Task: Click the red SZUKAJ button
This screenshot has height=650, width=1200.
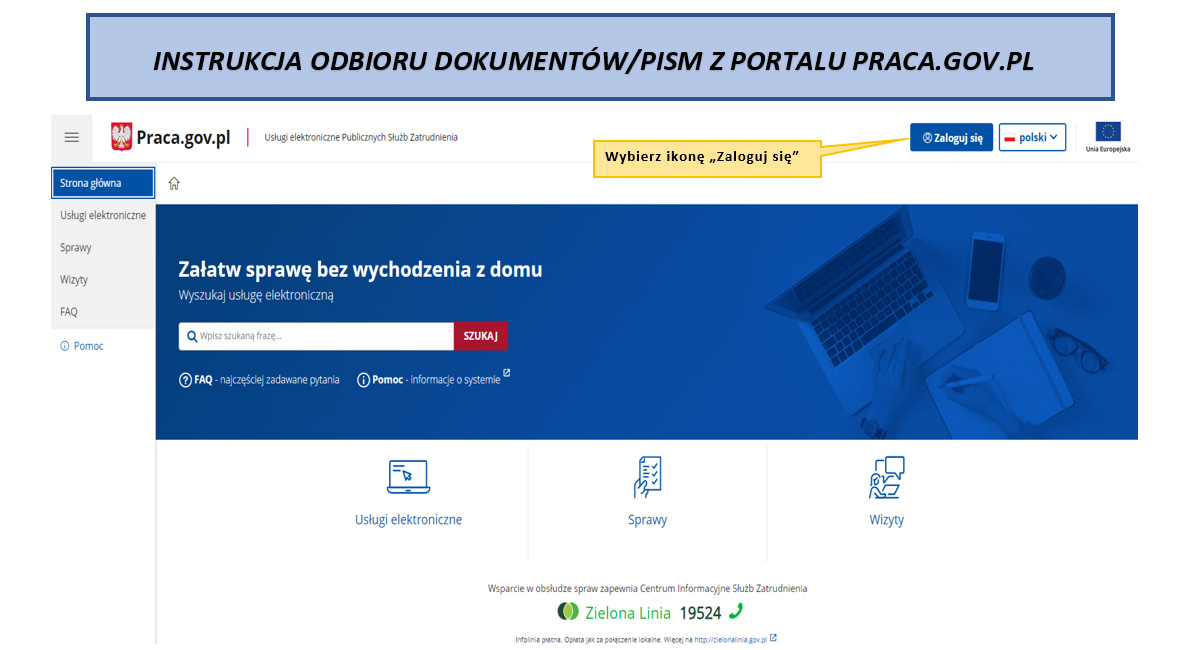Action: click(x=480, y=336)
